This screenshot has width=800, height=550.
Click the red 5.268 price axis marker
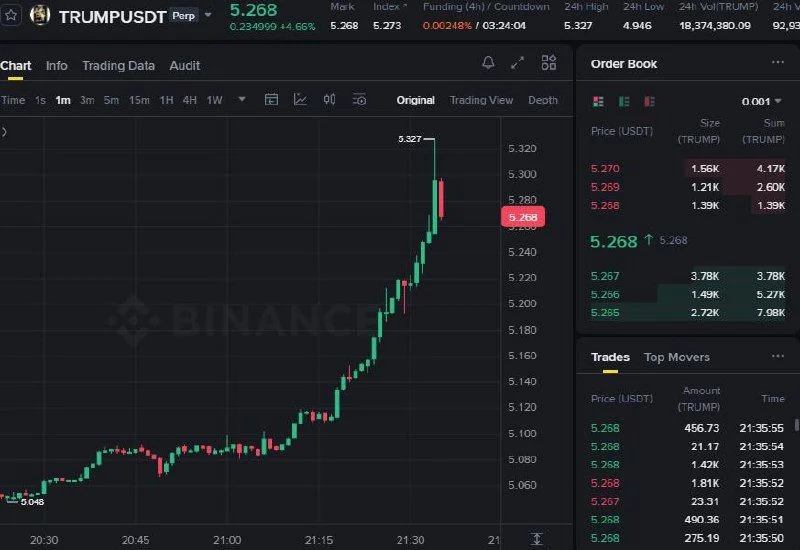[523, 217]
